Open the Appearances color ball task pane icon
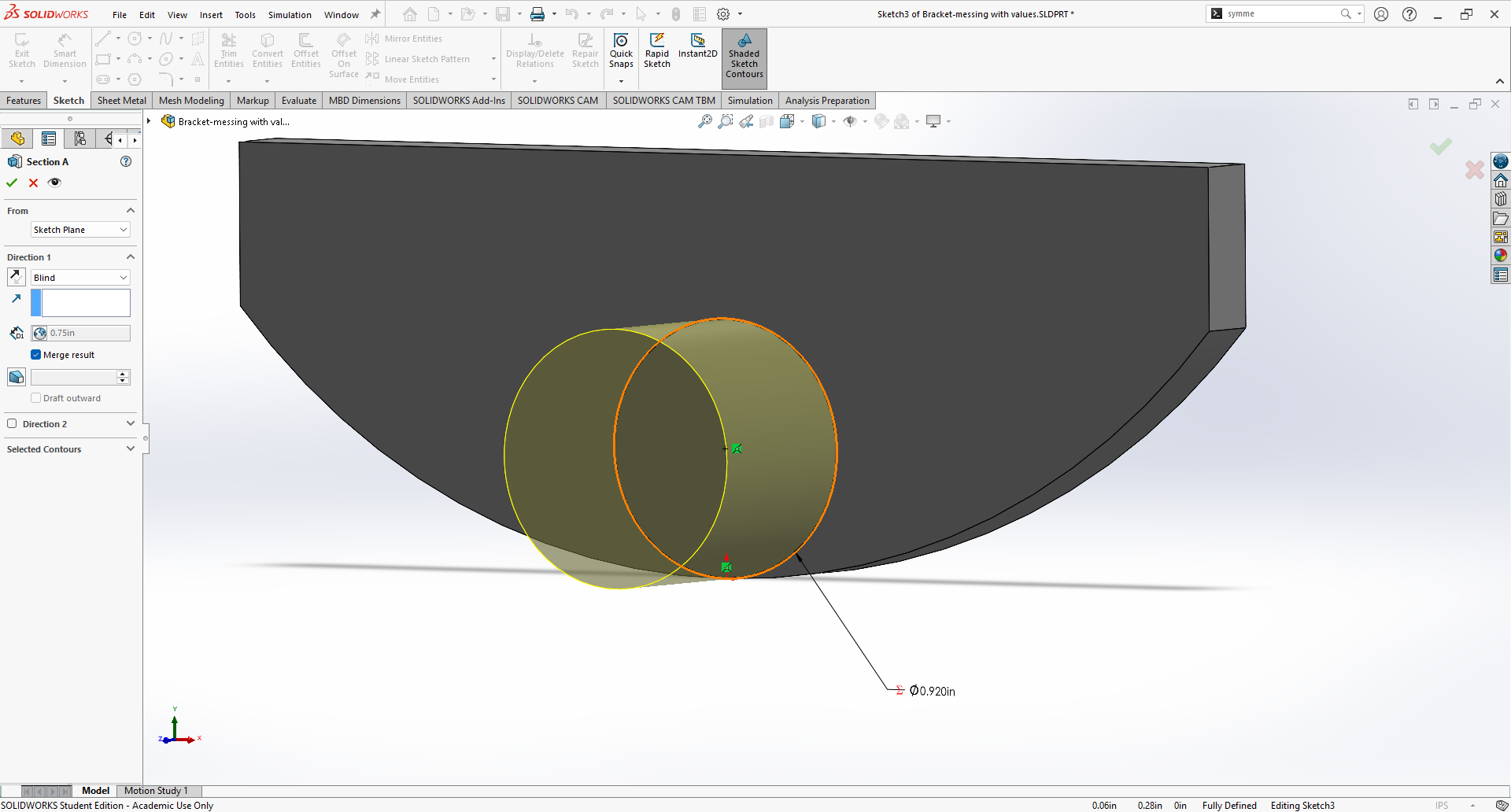The height and width of the screenshot is (812, 1511). click(x=1501, y=256)
